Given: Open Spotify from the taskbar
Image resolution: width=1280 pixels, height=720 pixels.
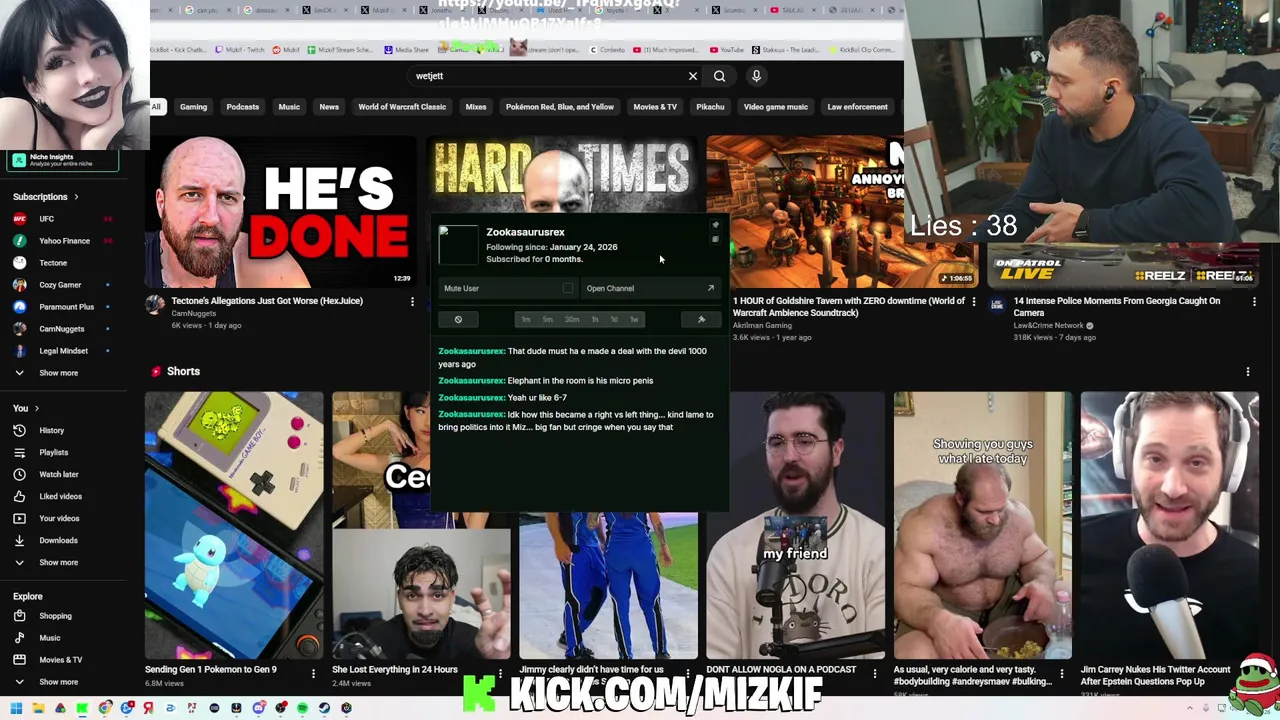Looking at the screenshot, I should [x=302, y=708].
